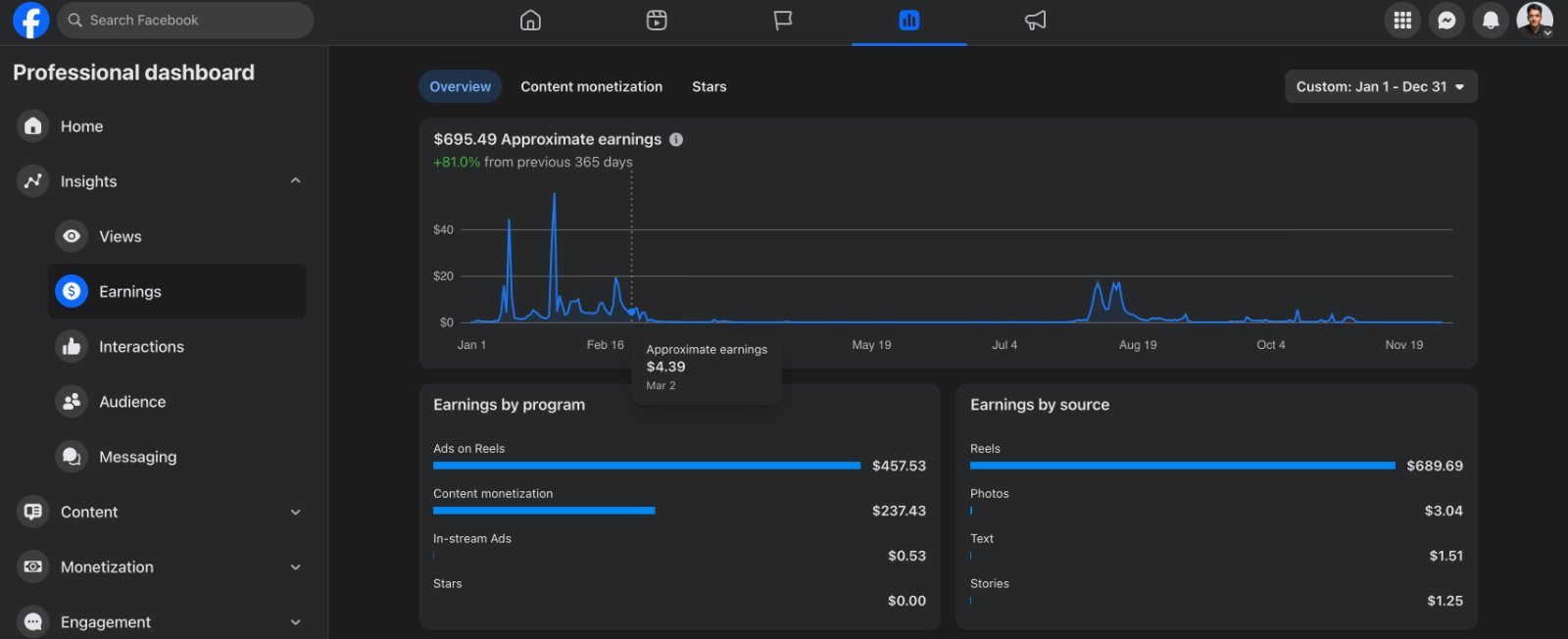1568x639 pixels.
Task: Click the Views eye icon
Action: pyautogui.click(x=72, y=236)
